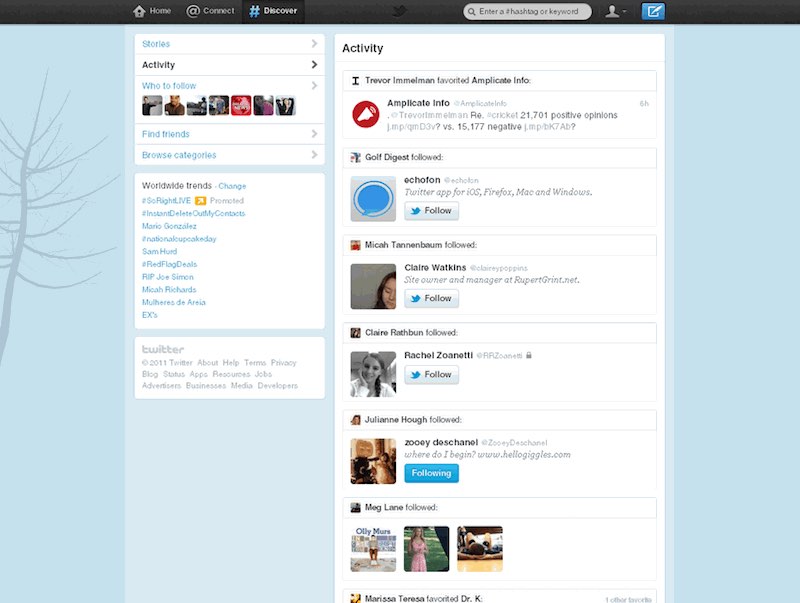Click the Promoted arrow badge icon
The image size is (800, 603).
pos(201,200)
